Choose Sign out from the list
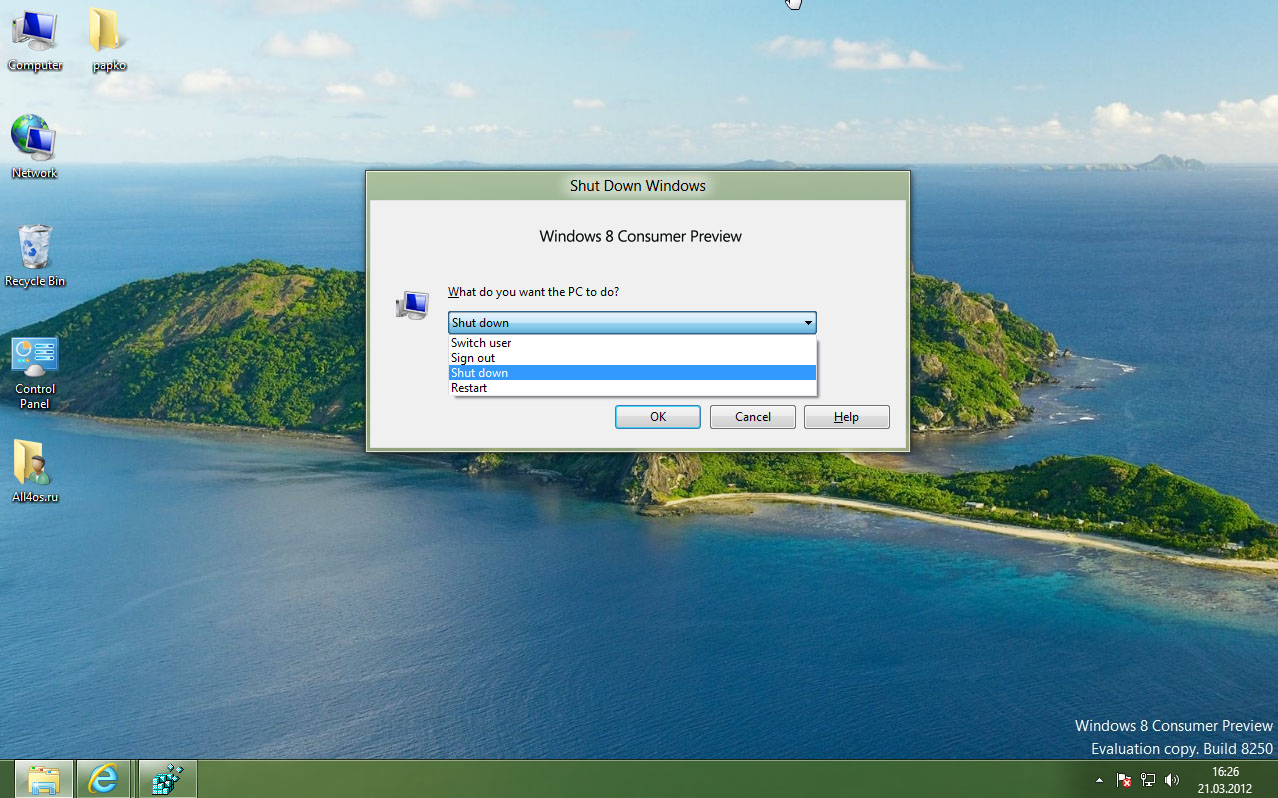 (632, 358)
